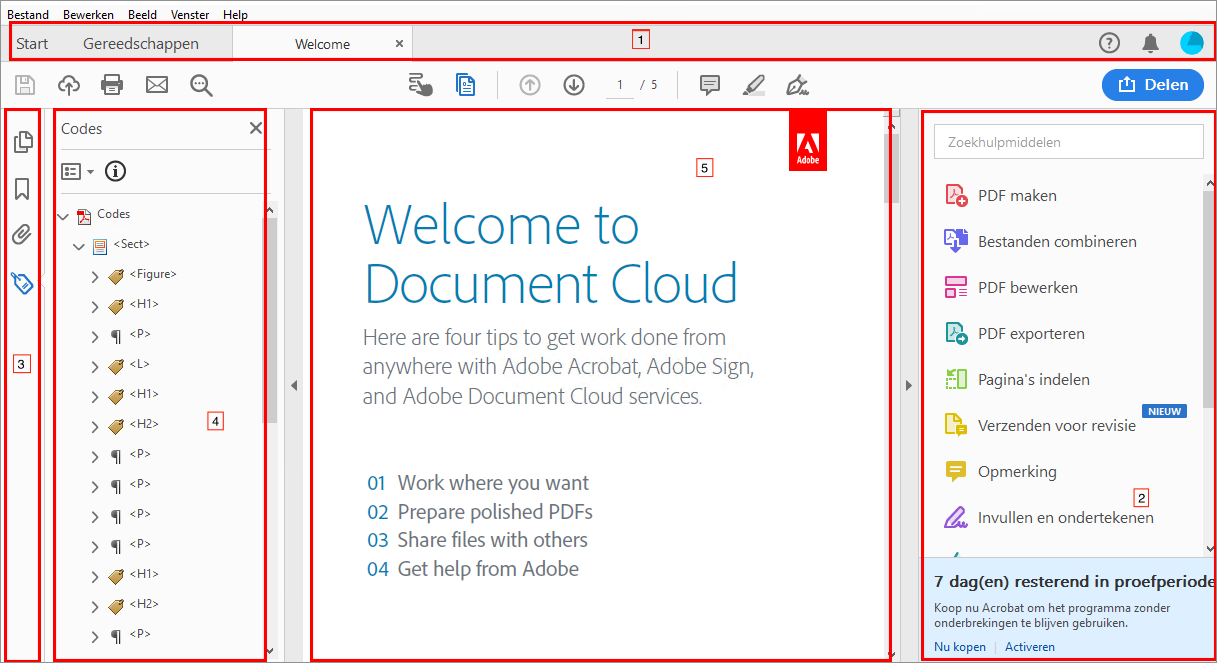Show the attachments panel via paperclip icon
The height and width of the screenshot is (663, 1217).
click(21, 234)
